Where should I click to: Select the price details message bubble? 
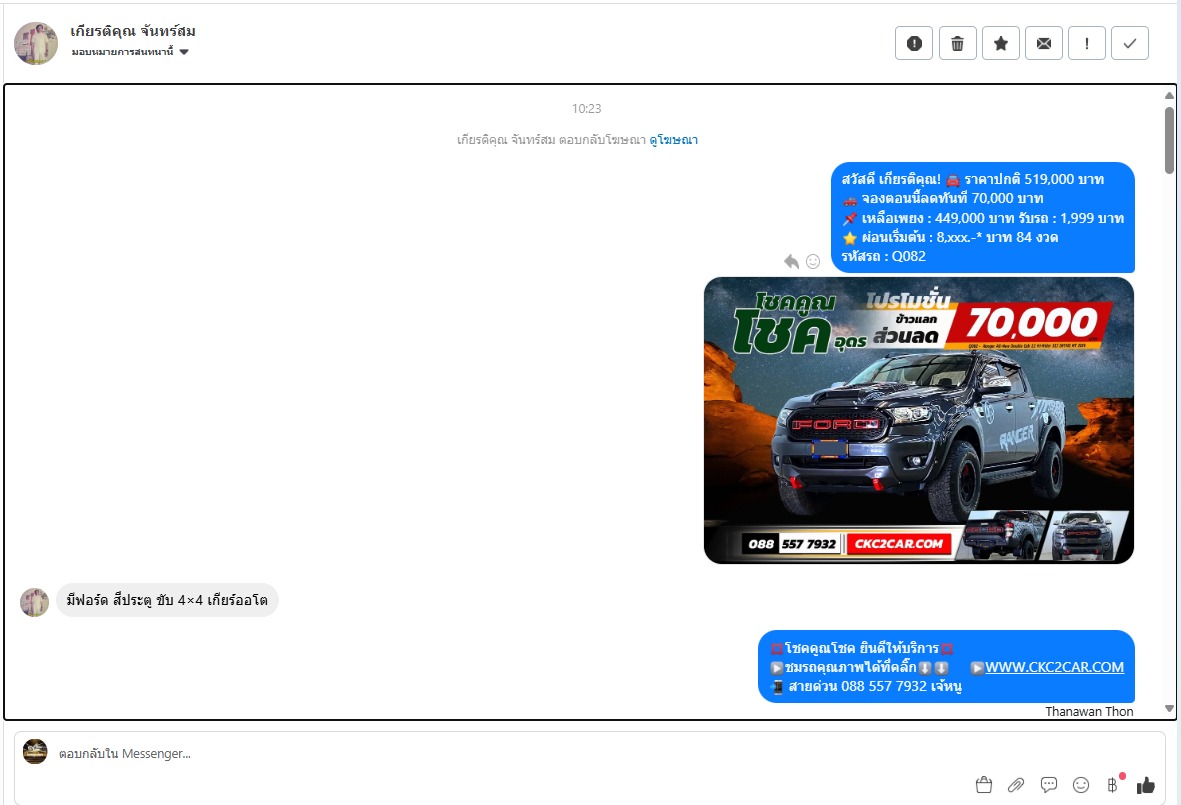coord(983,218)
